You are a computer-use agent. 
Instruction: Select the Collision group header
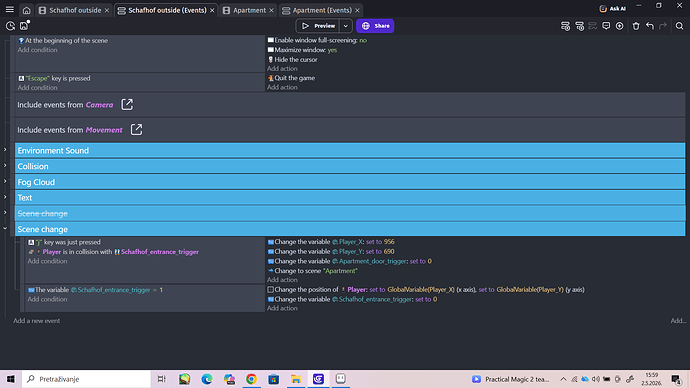[350, 166]
